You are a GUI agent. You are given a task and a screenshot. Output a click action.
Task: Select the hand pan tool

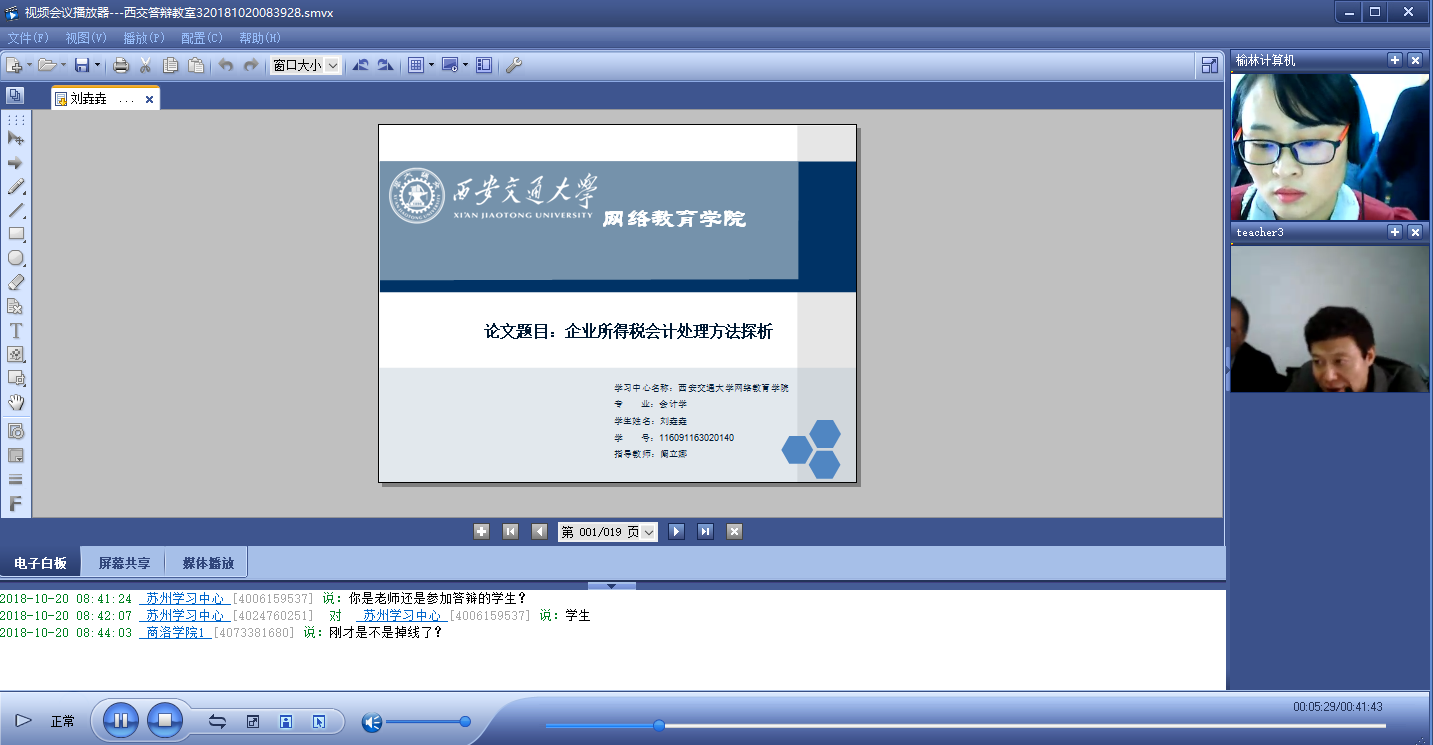tap(16, 402)
